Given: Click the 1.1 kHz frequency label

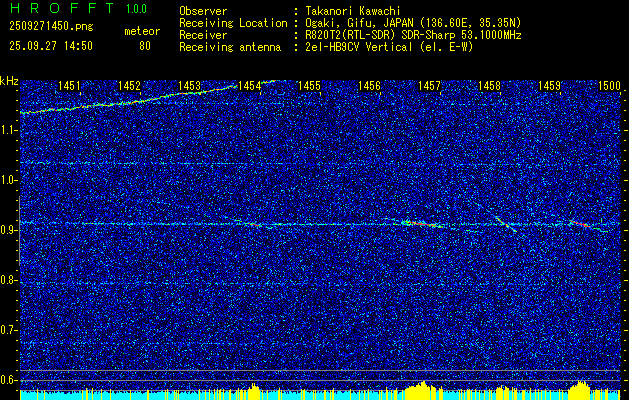Looking at the screenshot, I should pos(8,130).
